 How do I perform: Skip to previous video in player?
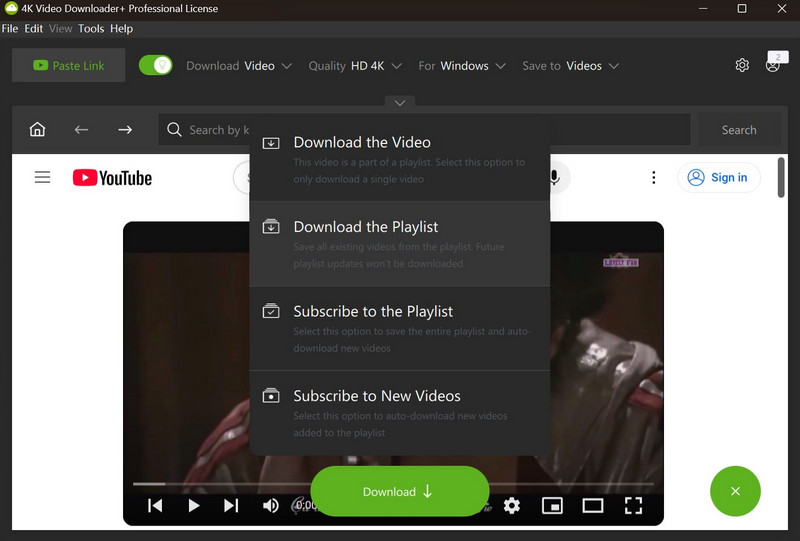pyautogui.click(x=155, y=505)
